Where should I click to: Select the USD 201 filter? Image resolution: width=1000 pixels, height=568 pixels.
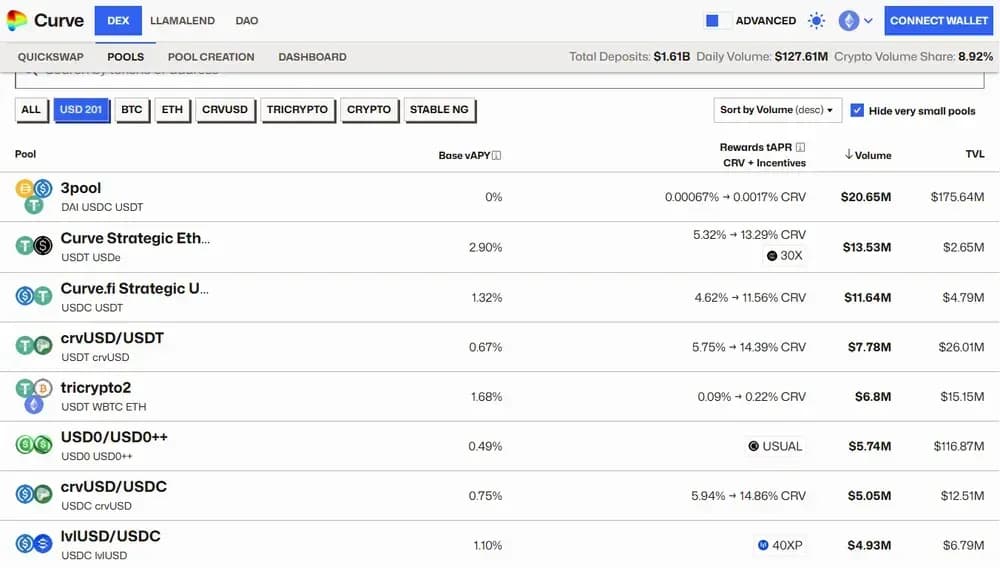[x=81, y=110]
